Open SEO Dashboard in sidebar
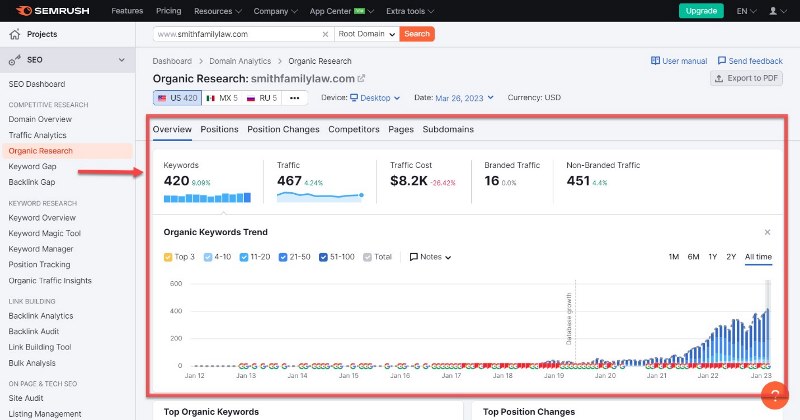This screenshot has height=420, width=800. [37, 84]
